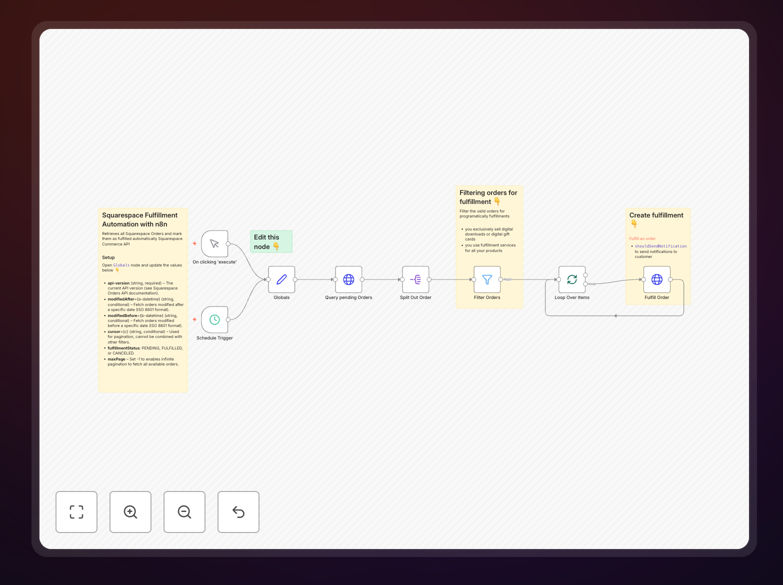Open the Fulfill Order globe node
The height and width of the screenshot is (585, 783).
(x=657, y=279)
